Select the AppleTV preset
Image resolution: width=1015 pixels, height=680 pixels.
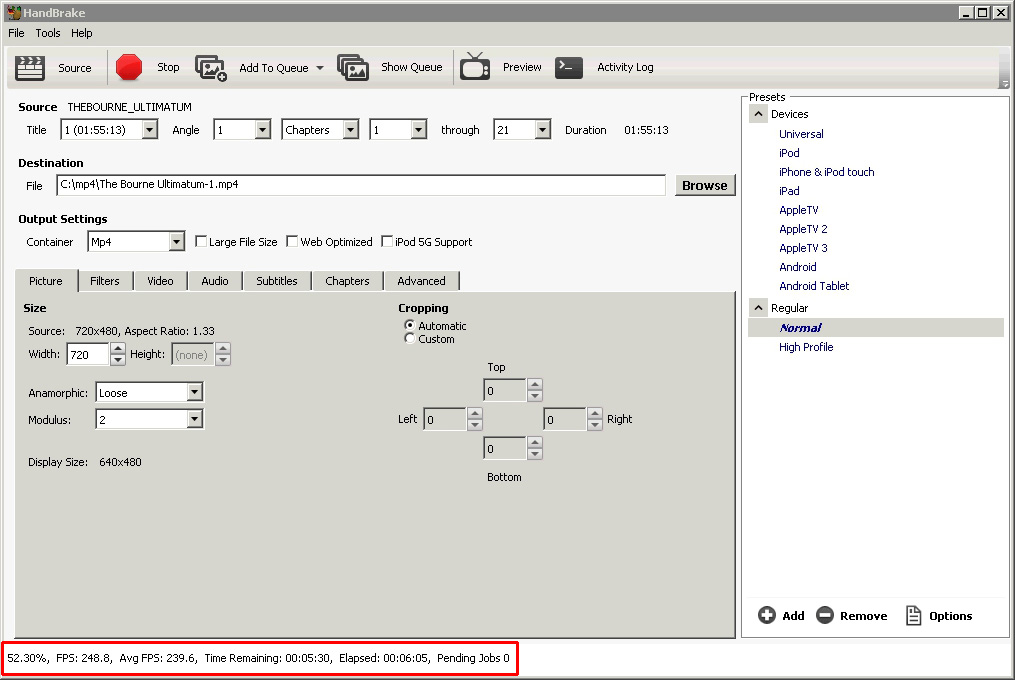click(x=799, y=210)
